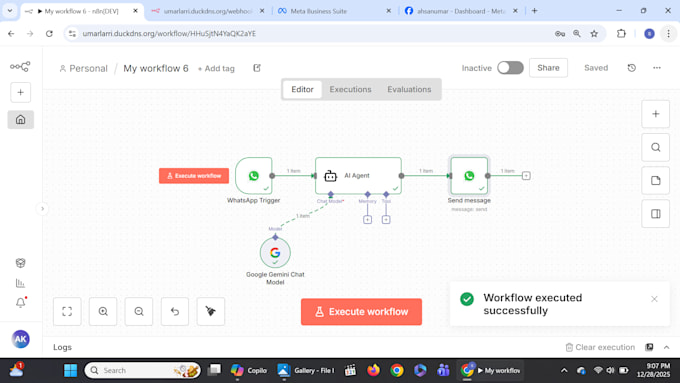Image resolution: width=680 pixels, height=383 pixels.
Task: Toggle the side panel icon on the right
Action: [655, 214]
